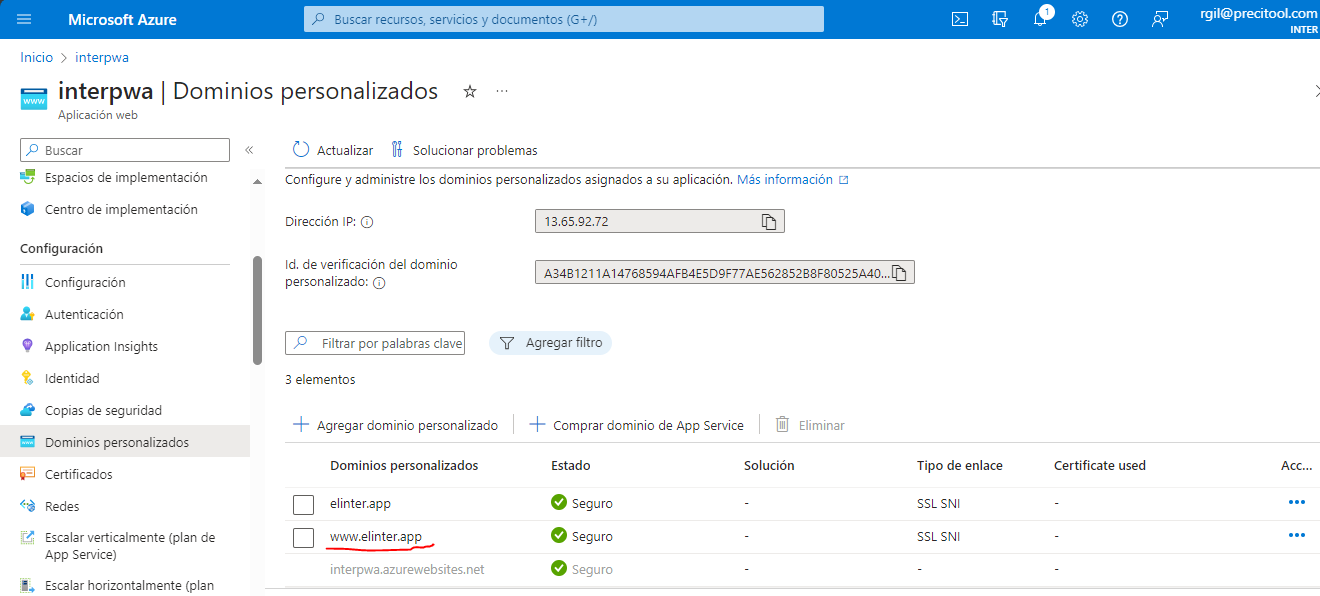The height and width of the screenshot is (596, 1320).
Task: Open context menu for www.elinter.app row
Action: pos(1297,536)
